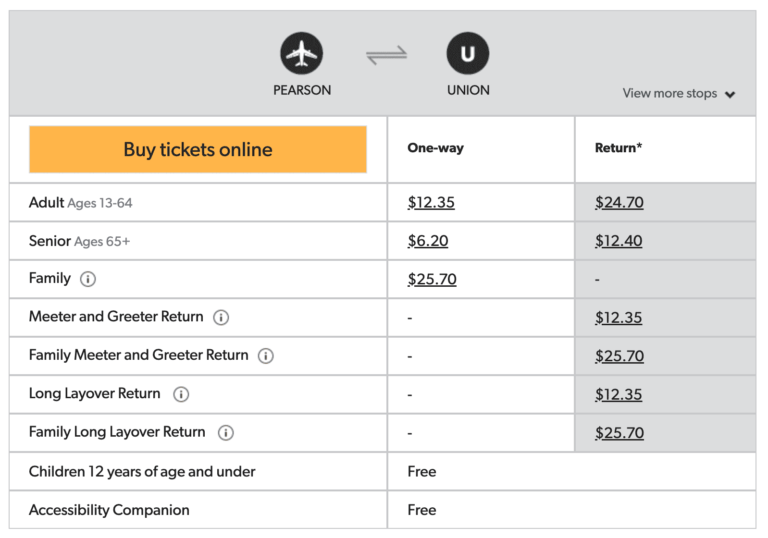This screenshot has height=538, width=768.
Task: Select Long Layover Return $12.35 price
Action: click(619, 394)
